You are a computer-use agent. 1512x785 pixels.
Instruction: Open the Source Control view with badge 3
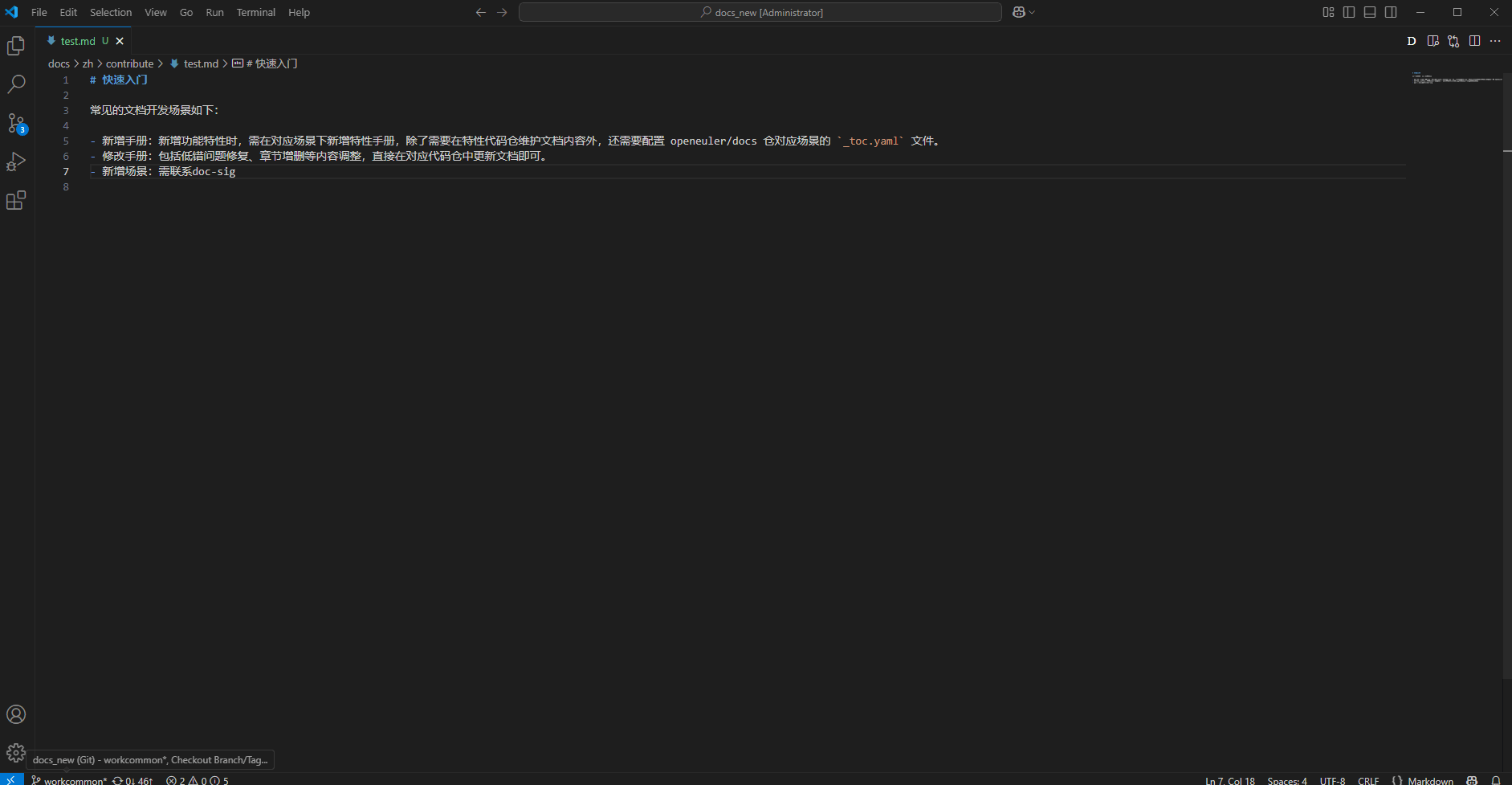click(x=16, y=123)
